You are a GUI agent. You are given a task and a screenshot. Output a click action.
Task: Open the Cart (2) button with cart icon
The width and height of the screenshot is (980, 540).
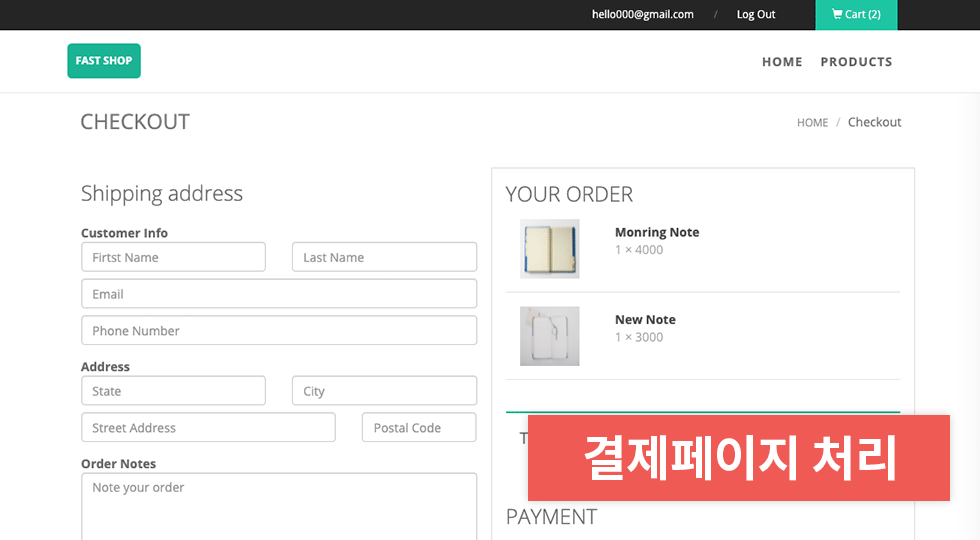point(856,14)
